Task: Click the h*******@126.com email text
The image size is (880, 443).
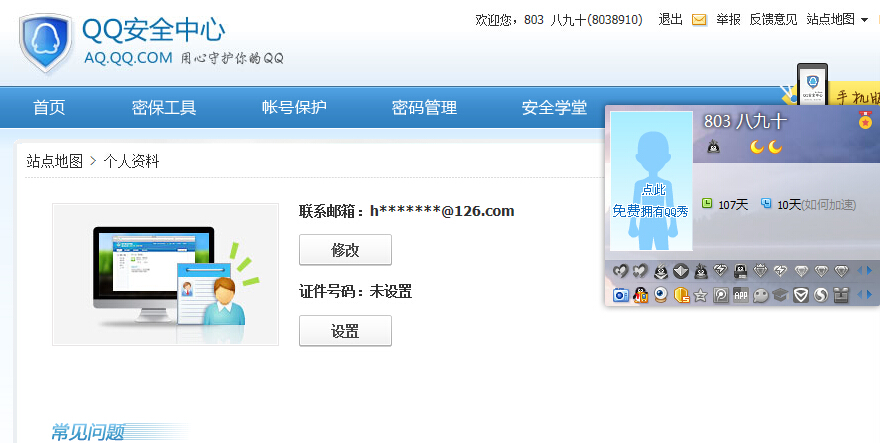Action: coord(442,211)
